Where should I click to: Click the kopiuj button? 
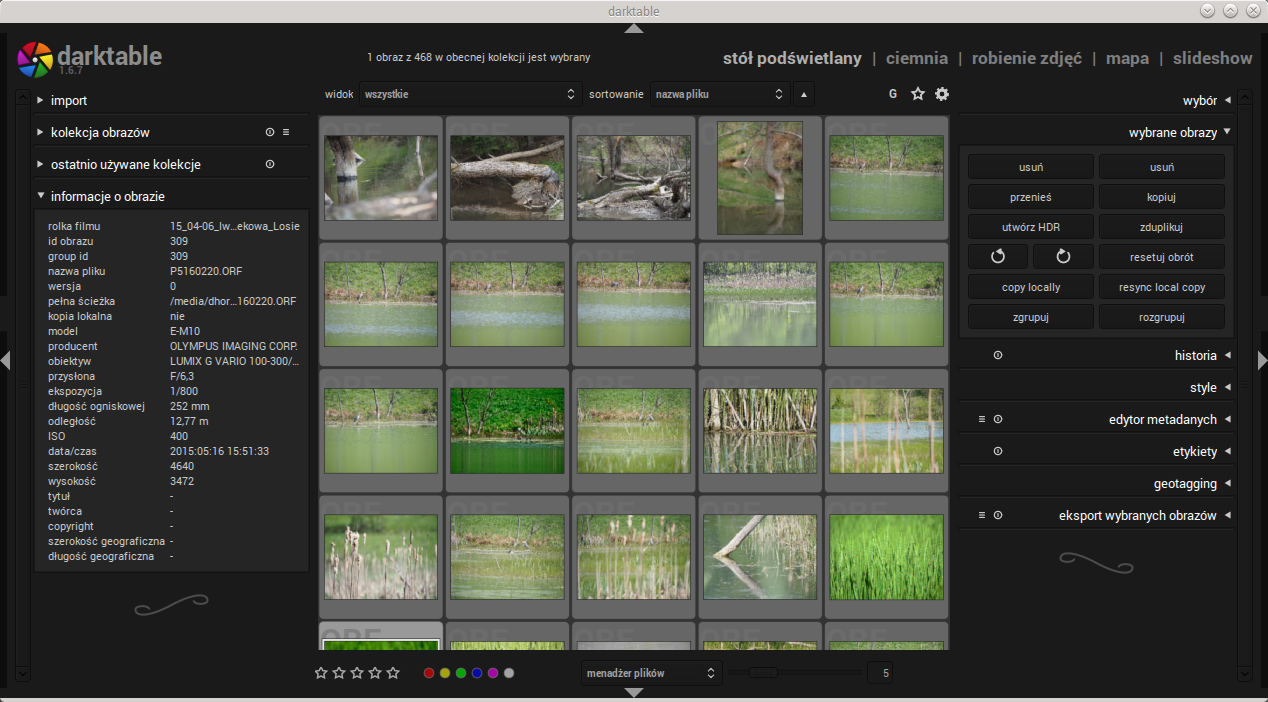click(1162, 197)
